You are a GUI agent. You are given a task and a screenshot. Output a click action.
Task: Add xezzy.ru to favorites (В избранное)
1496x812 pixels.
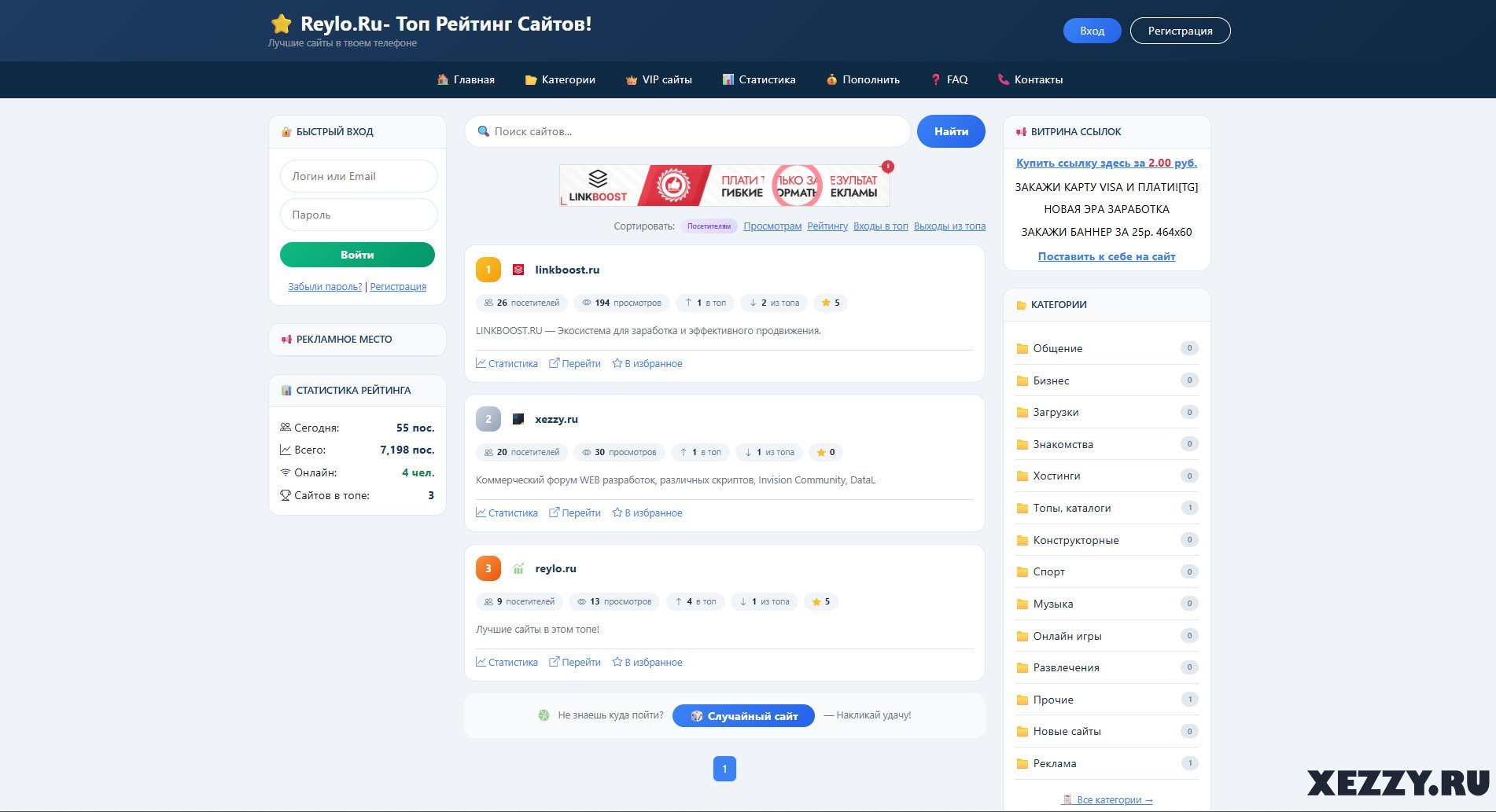tap(647, 513)
